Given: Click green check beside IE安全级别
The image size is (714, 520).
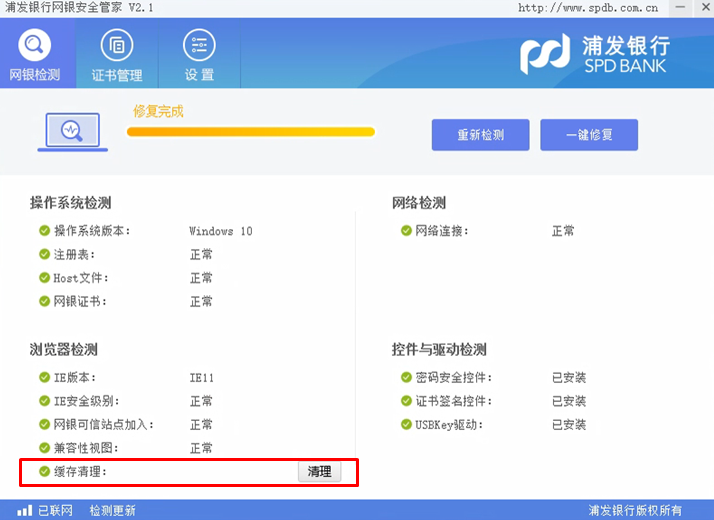Looking at the screenshot, I should (44, 401).
